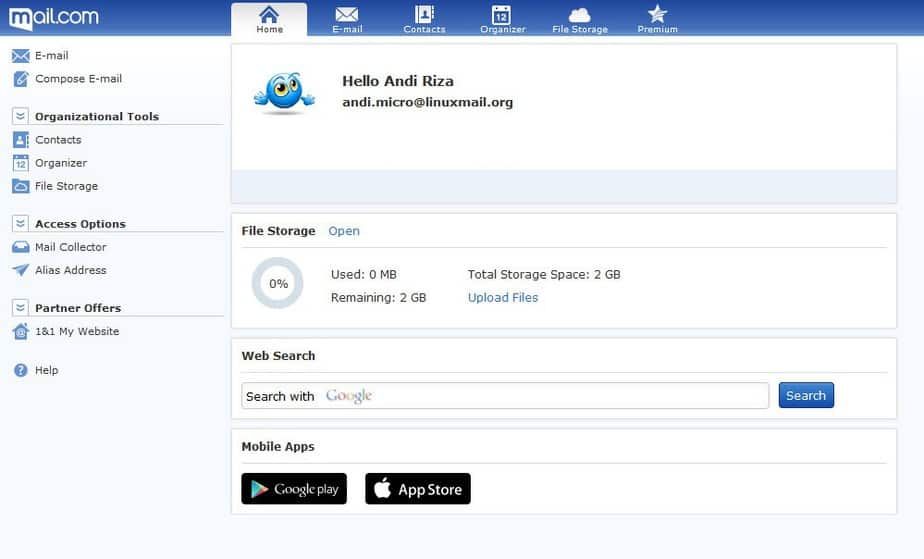Switch to the E-mail top tab
This screenshot has width=924, height=559.
pyautogui.click(x=346, y=19)
